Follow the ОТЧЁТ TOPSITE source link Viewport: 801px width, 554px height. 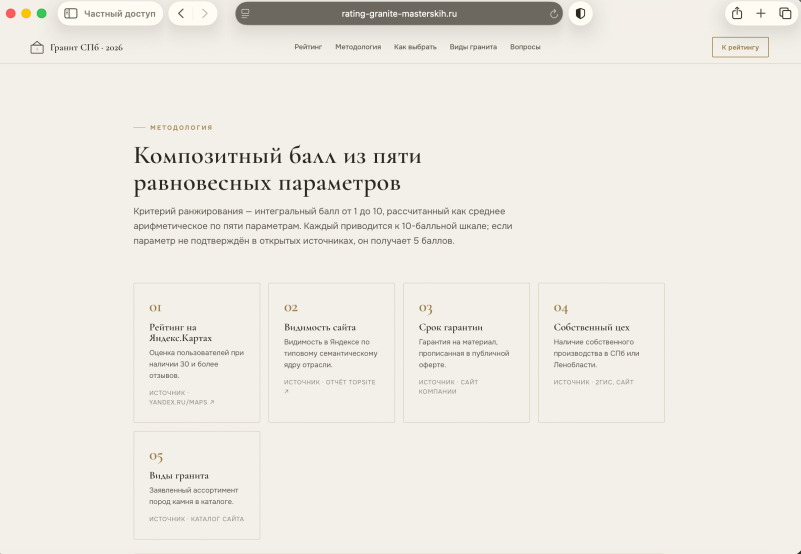point(330,386)
